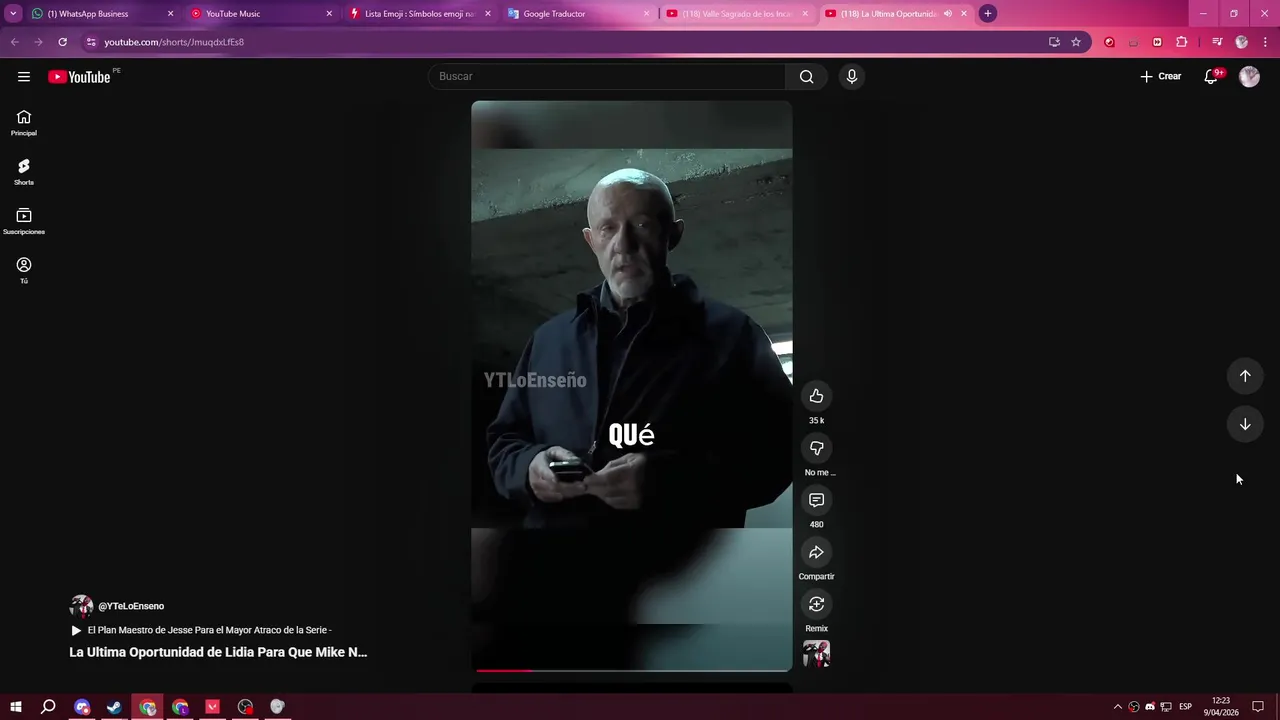Click the Compartir share arrow
Viewport: 1280px width, 720px height.
coord(816,552)
